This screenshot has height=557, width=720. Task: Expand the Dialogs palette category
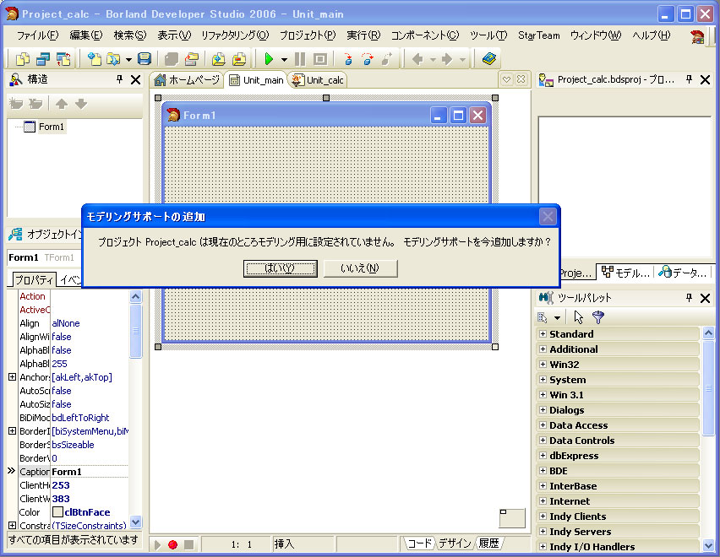(543, 410)
